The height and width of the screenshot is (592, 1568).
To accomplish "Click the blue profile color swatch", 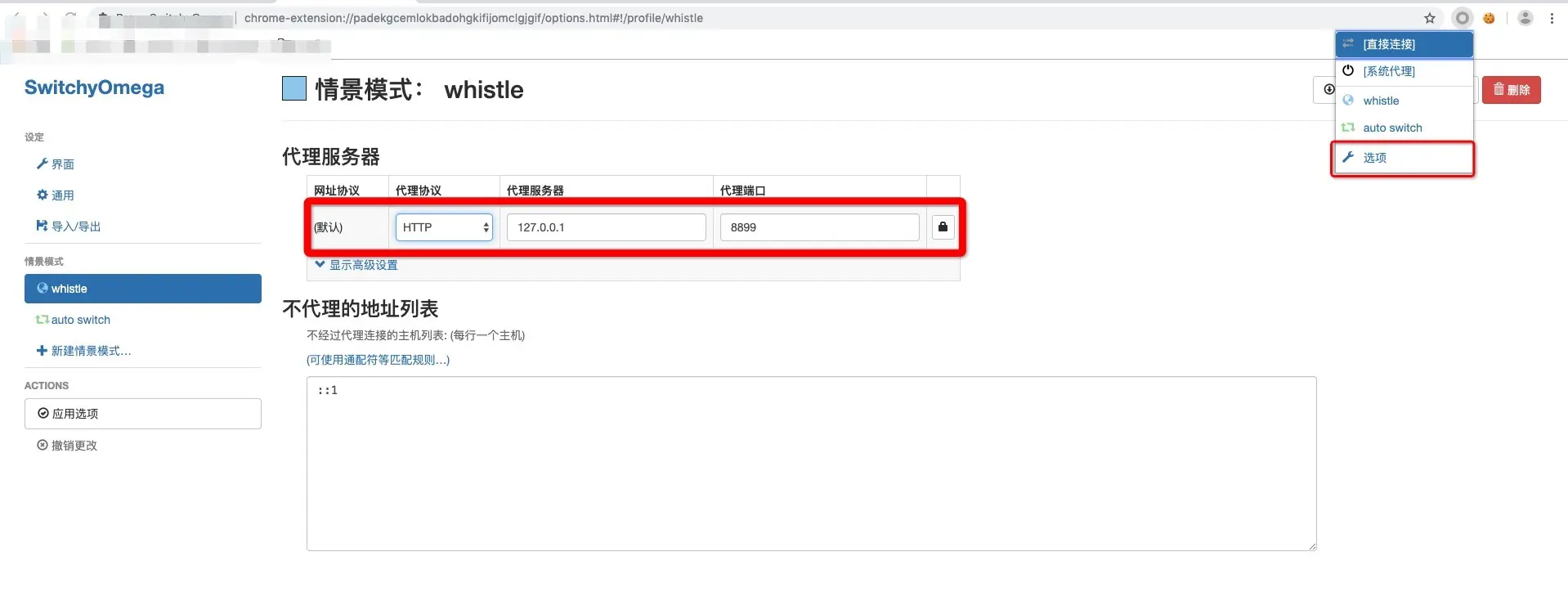I will pos(294,88).
